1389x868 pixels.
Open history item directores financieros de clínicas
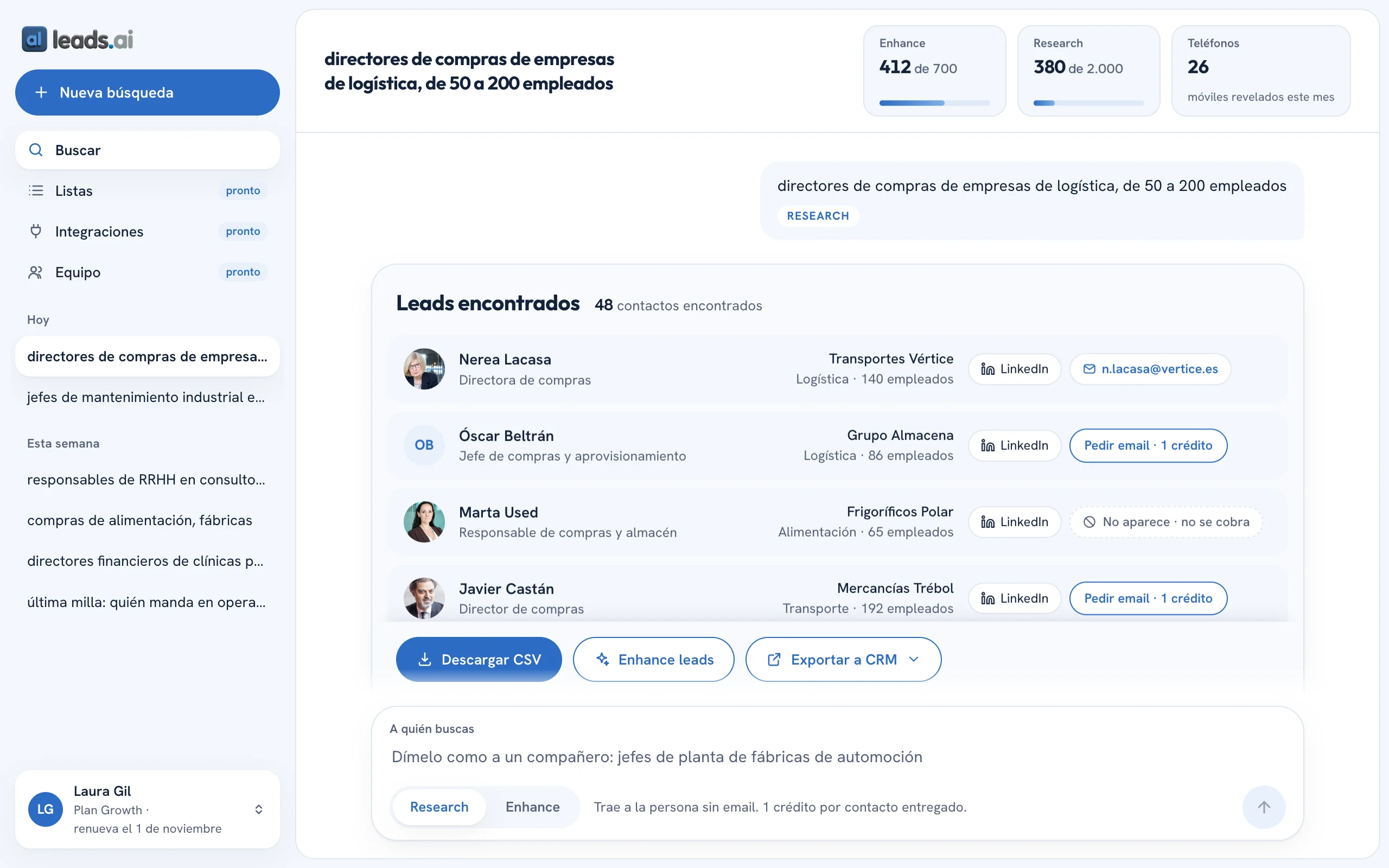148,561
